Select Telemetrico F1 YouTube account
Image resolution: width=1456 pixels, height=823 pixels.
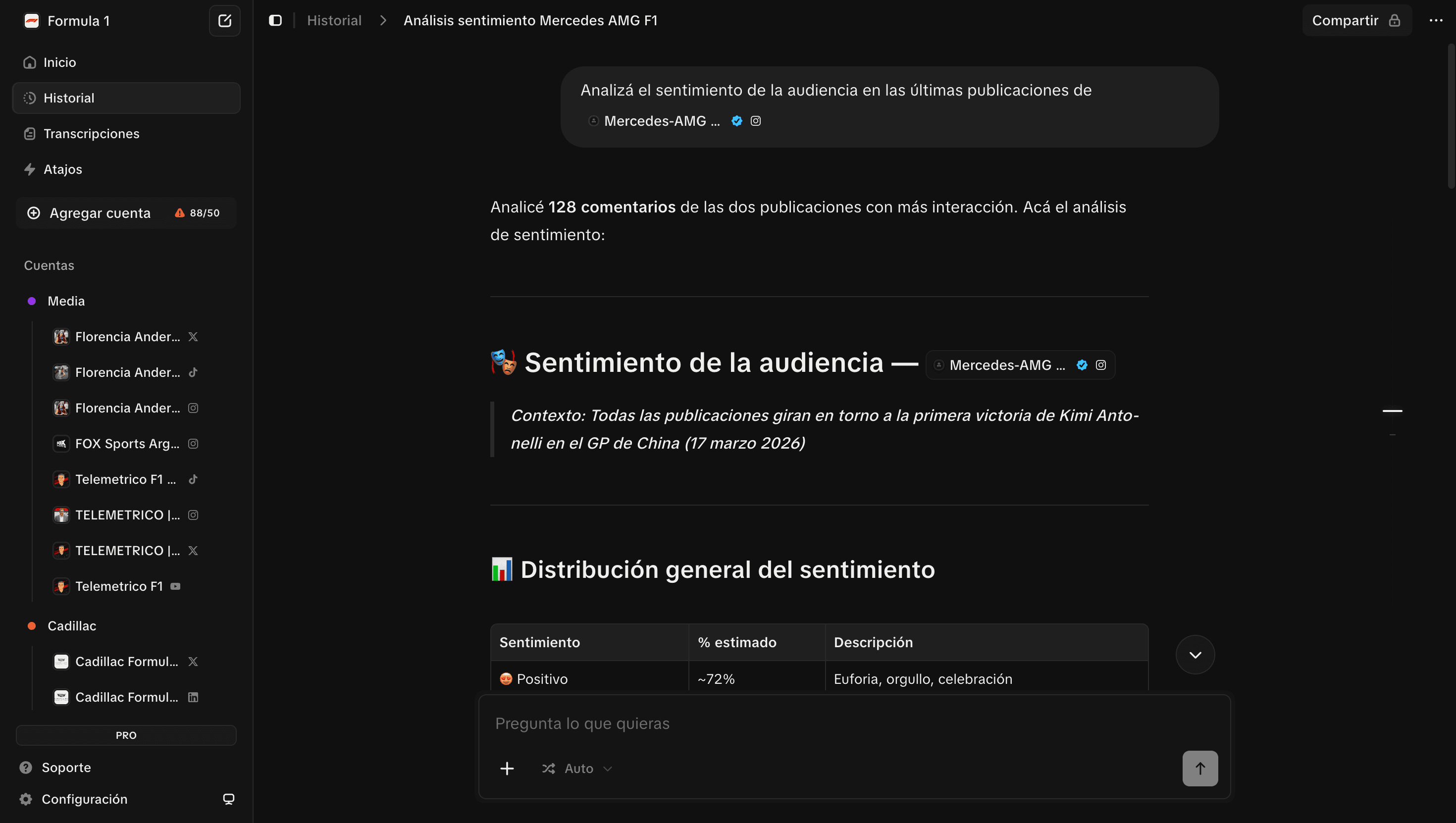tap(117, 586)
